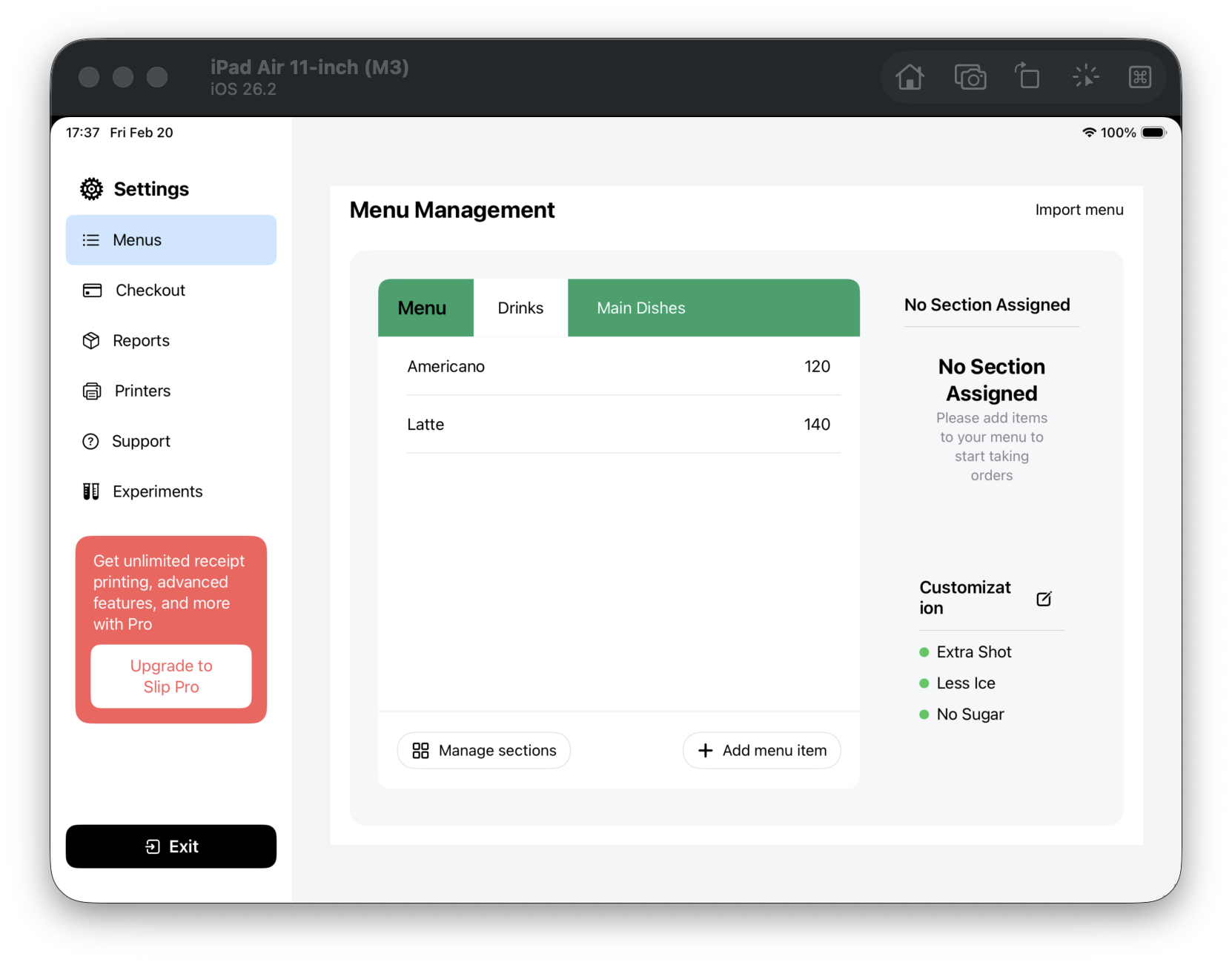Select the Menus sidebar item

click(x=170, y=240)
